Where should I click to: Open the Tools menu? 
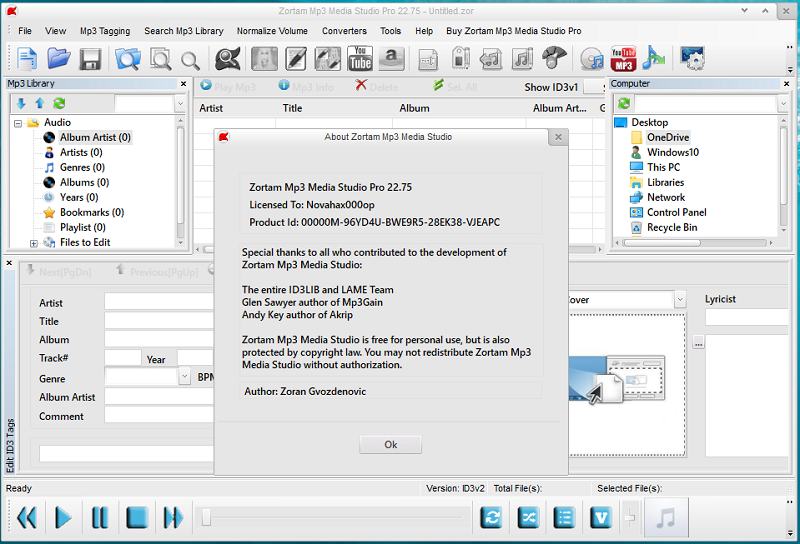pos(391,31)
